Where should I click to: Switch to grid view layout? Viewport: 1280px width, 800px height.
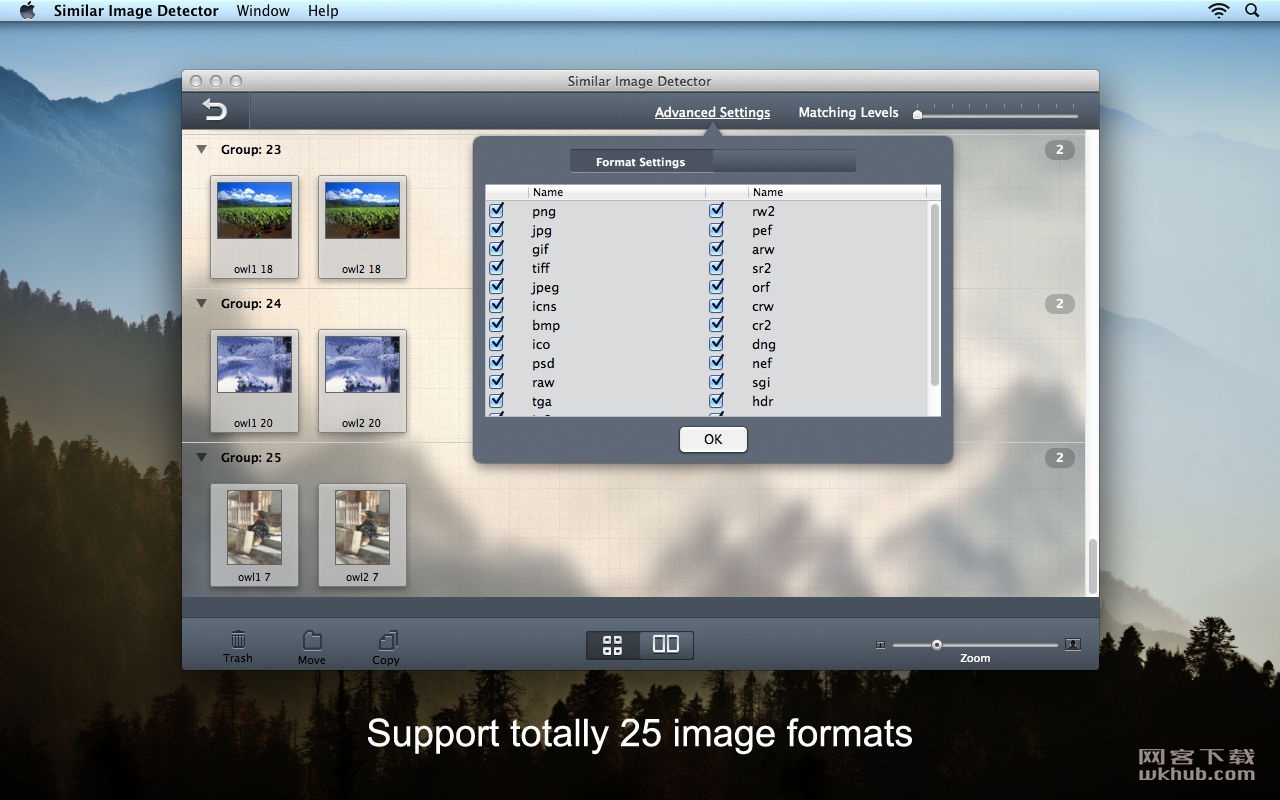(x=613, y=645)
